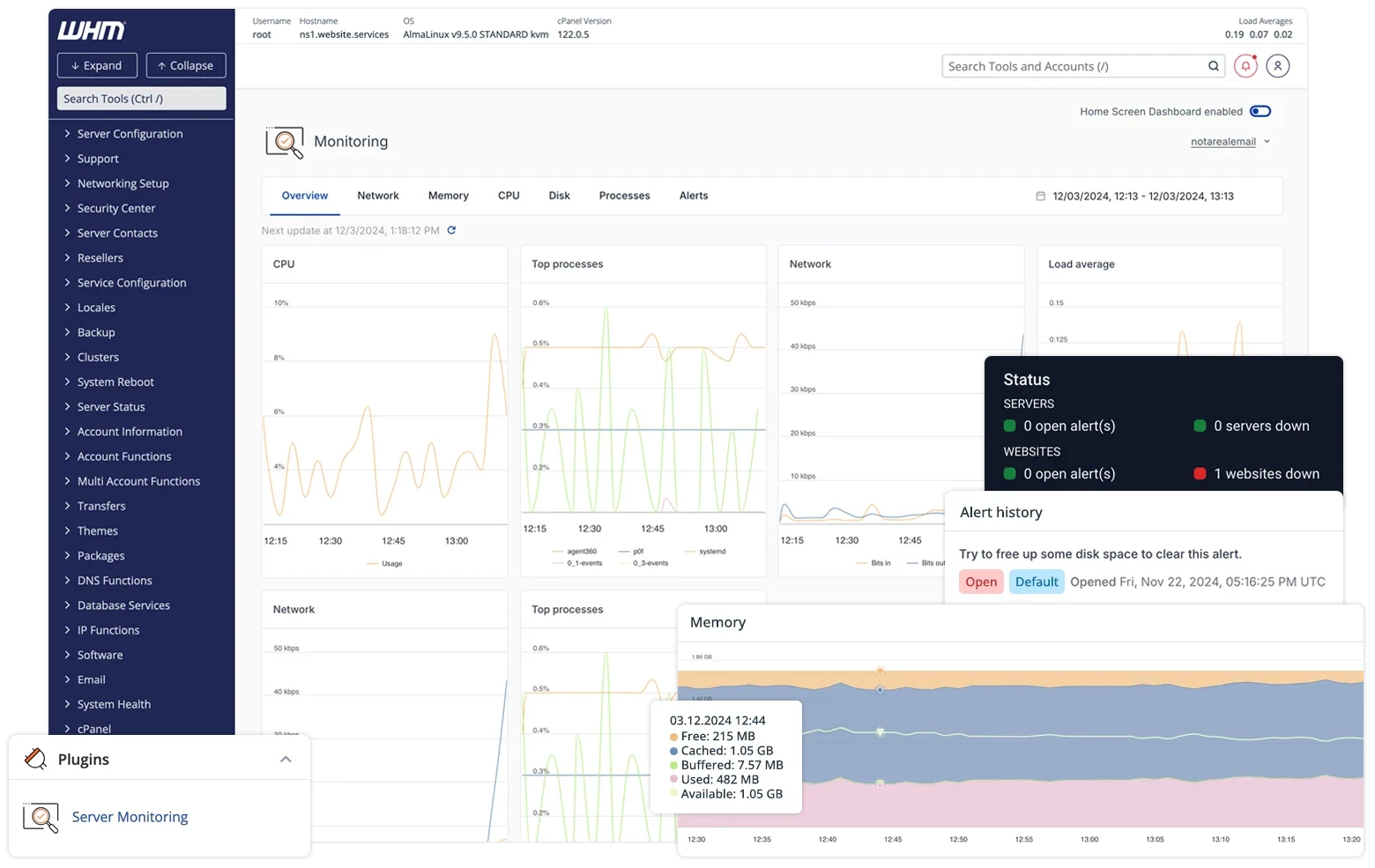Viewport: 1375px width, 868px height.
Task: Switch to the Processes tab
Action: click(624, 195)
